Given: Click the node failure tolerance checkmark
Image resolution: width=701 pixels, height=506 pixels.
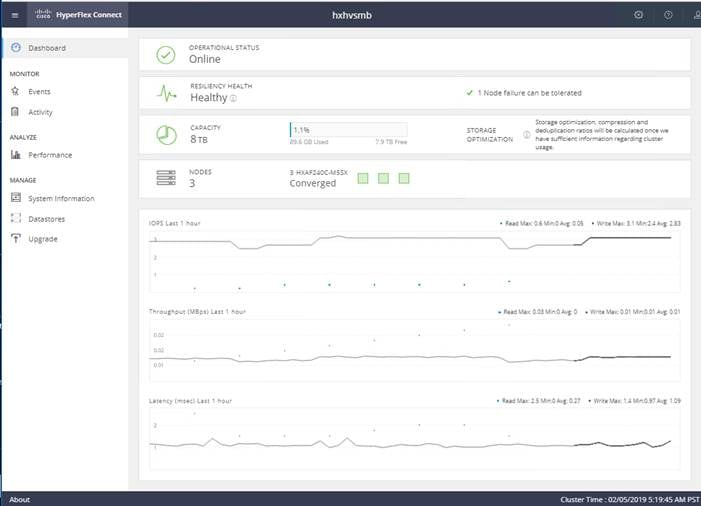Looking at the screenshot, I should 469,93.
